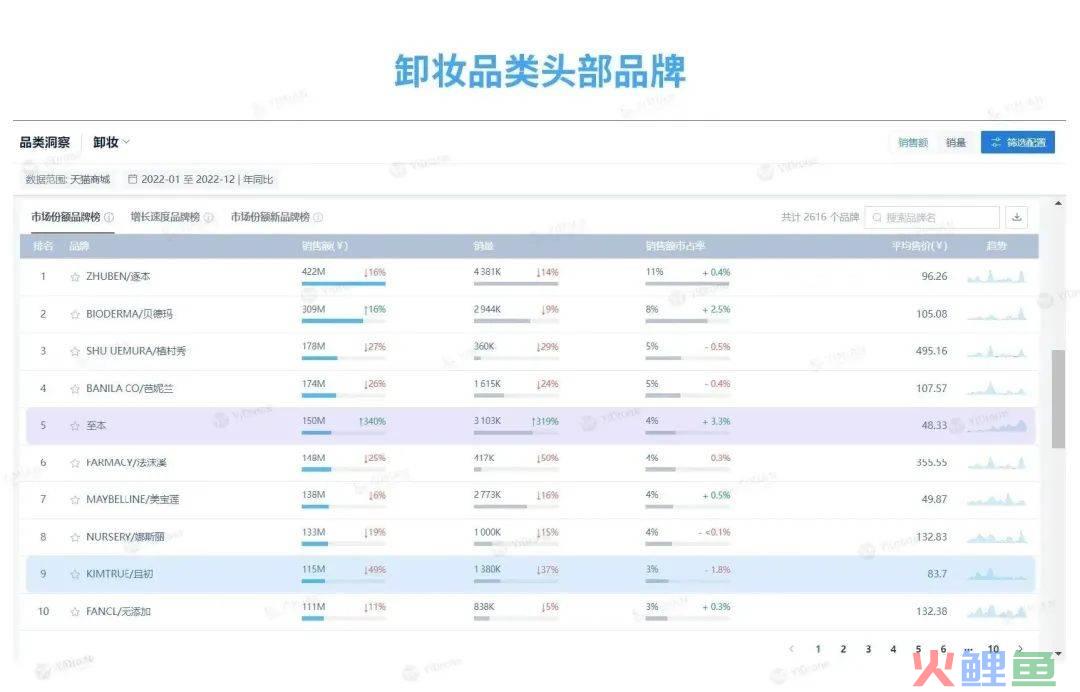Select the 市场份额品牌榜 tab
The width and height of the screenshot is (1080, 692).
(x=66, y=217)
